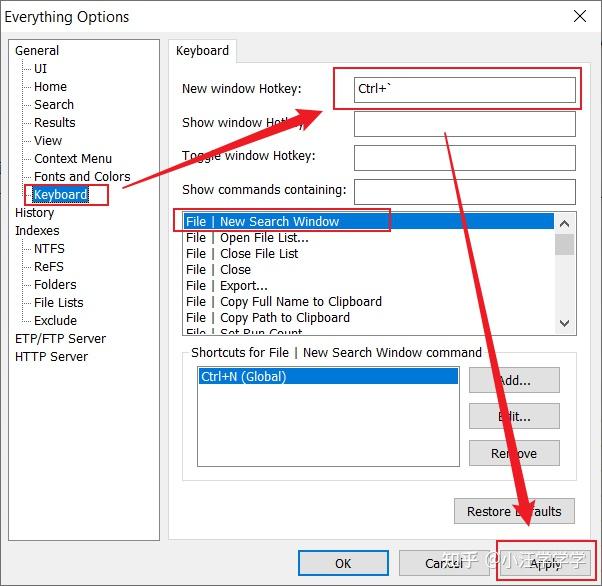This screenshot has height=586, width=602.
Task: Open the Results settings page
Action: 55,122
